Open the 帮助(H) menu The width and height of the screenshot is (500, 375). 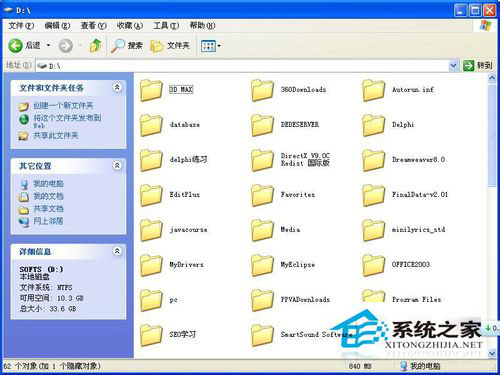202,25
